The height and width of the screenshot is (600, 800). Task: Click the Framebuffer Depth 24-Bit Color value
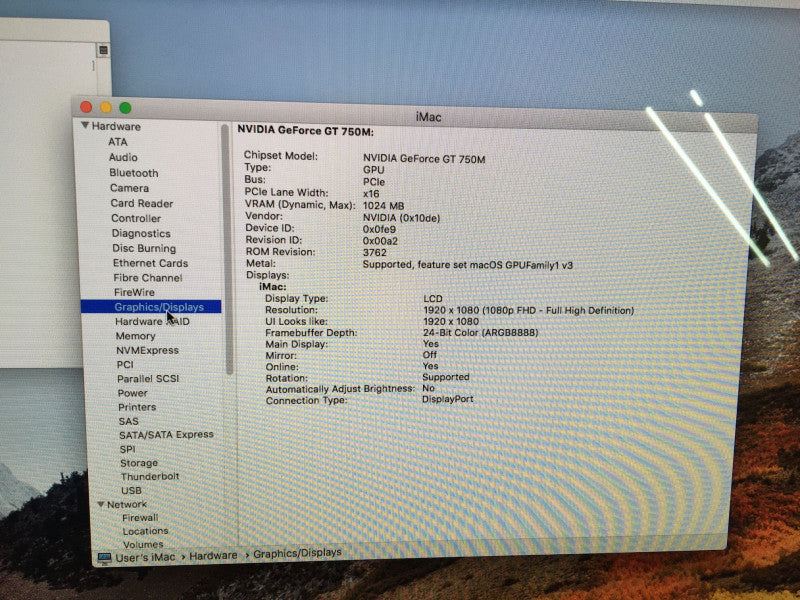pyautogui.click(x=481, y=333)
